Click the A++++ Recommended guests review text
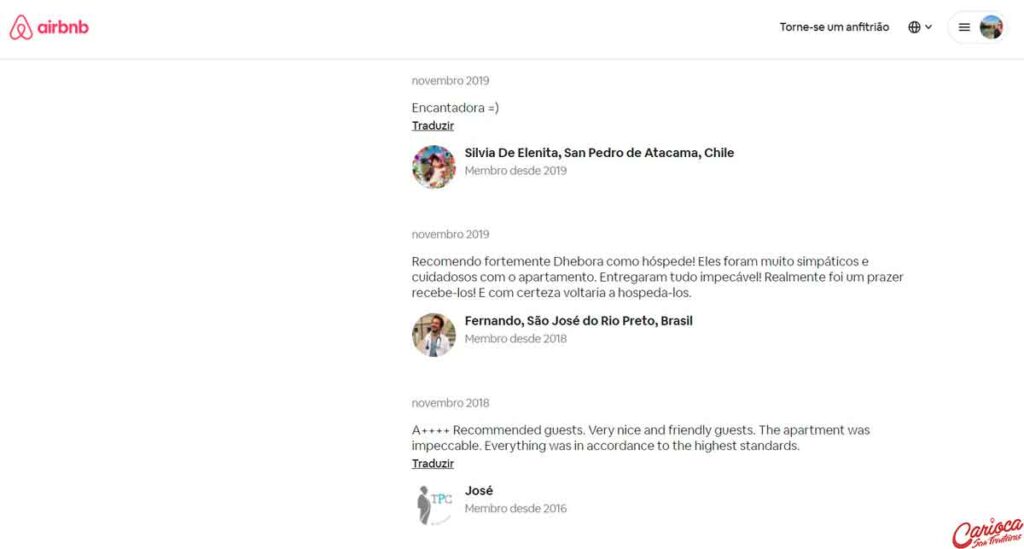Image resolution: width=1024 pixels, height=549 pixels. coord(640,437)
